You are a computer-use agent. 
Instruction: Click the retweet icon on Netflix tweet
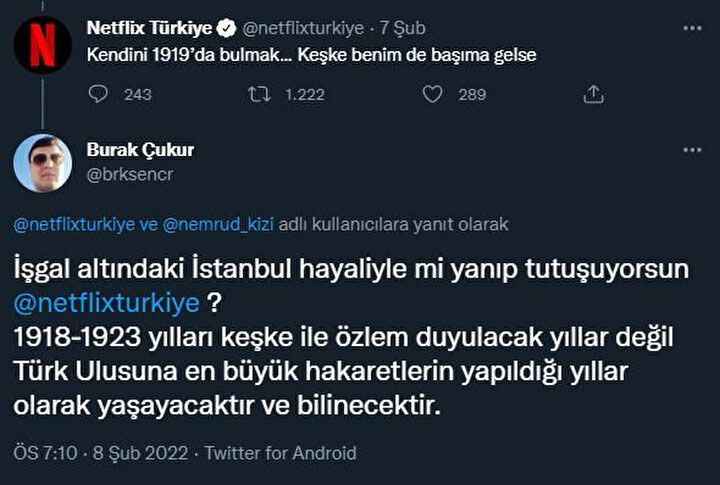260,94
